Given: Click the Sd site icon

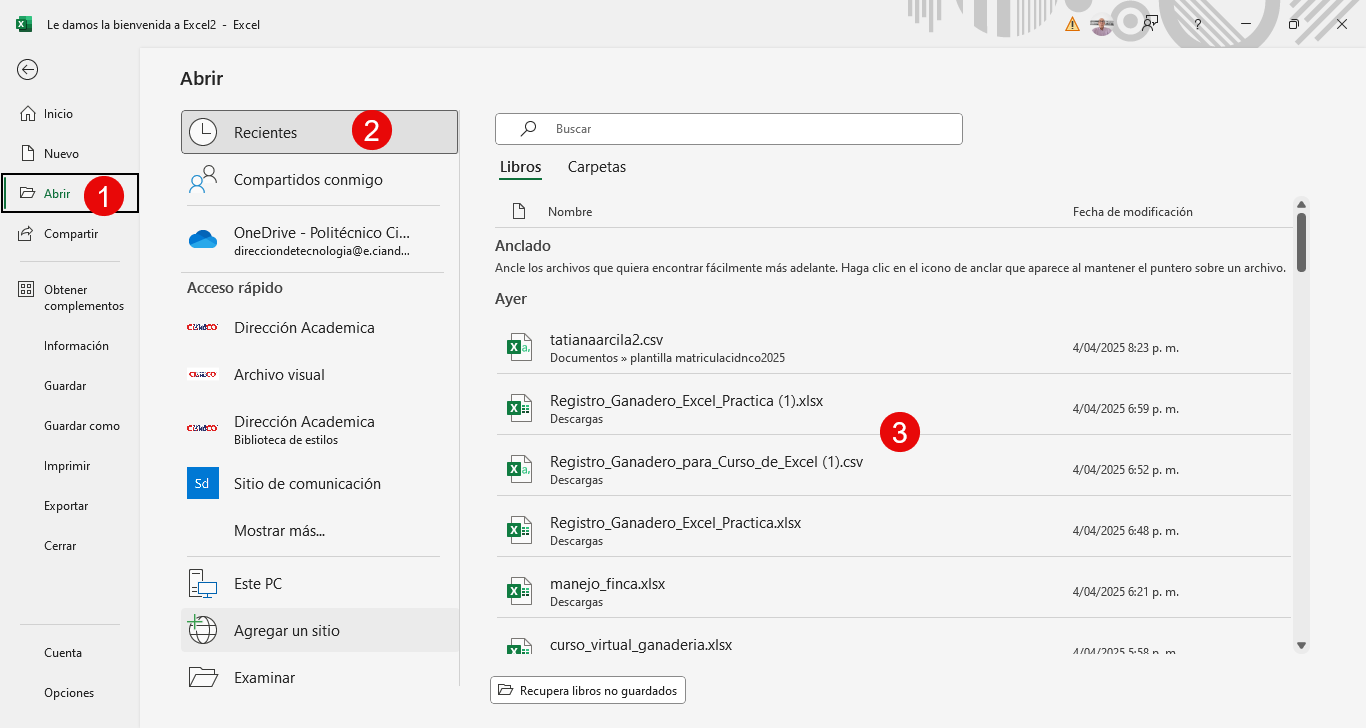Looking at the screenshot, I should tap(203, 483).
